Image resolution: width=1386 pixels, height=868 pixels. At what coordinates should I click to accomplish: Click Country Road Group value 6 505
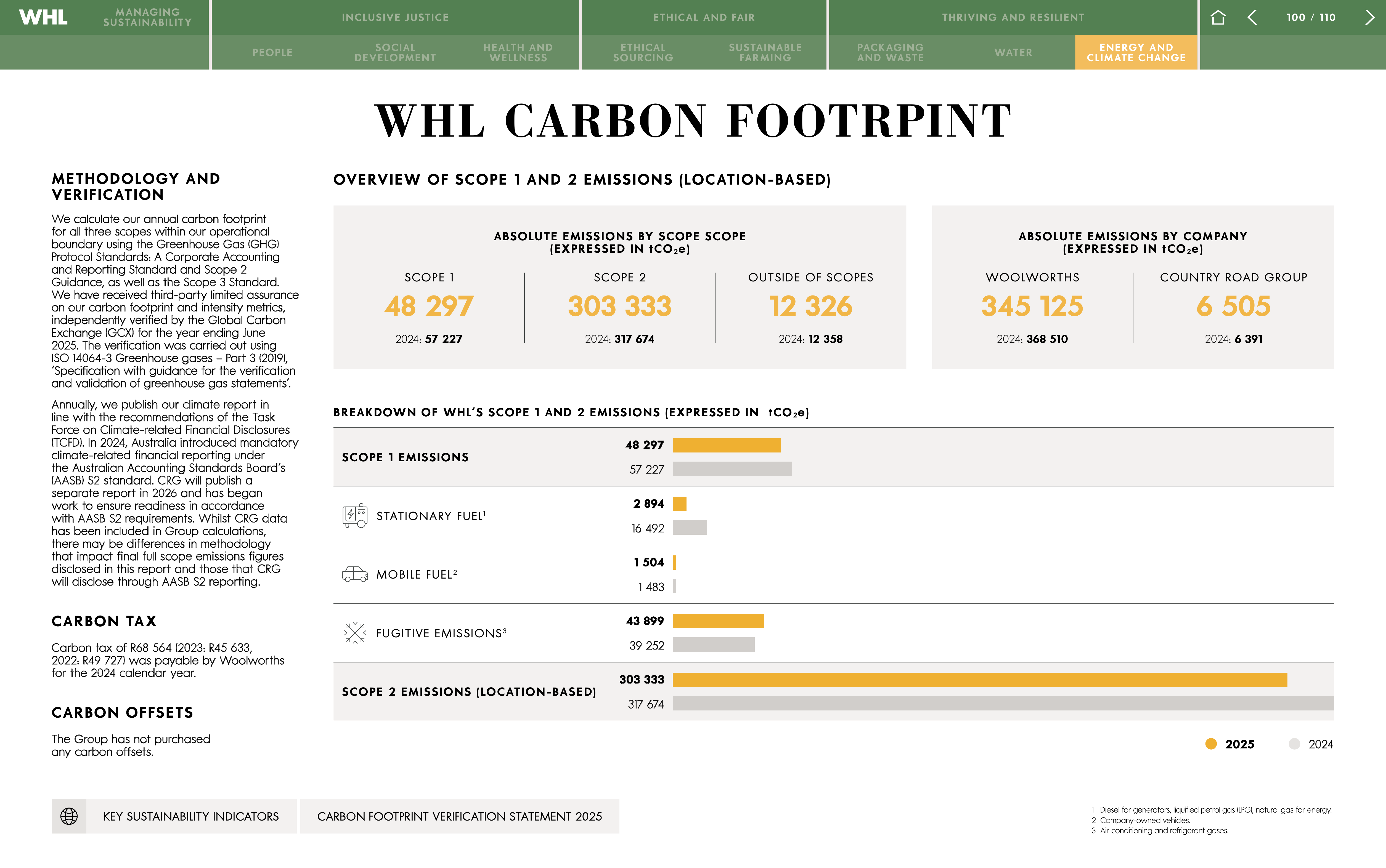[x=1233, y=306]
